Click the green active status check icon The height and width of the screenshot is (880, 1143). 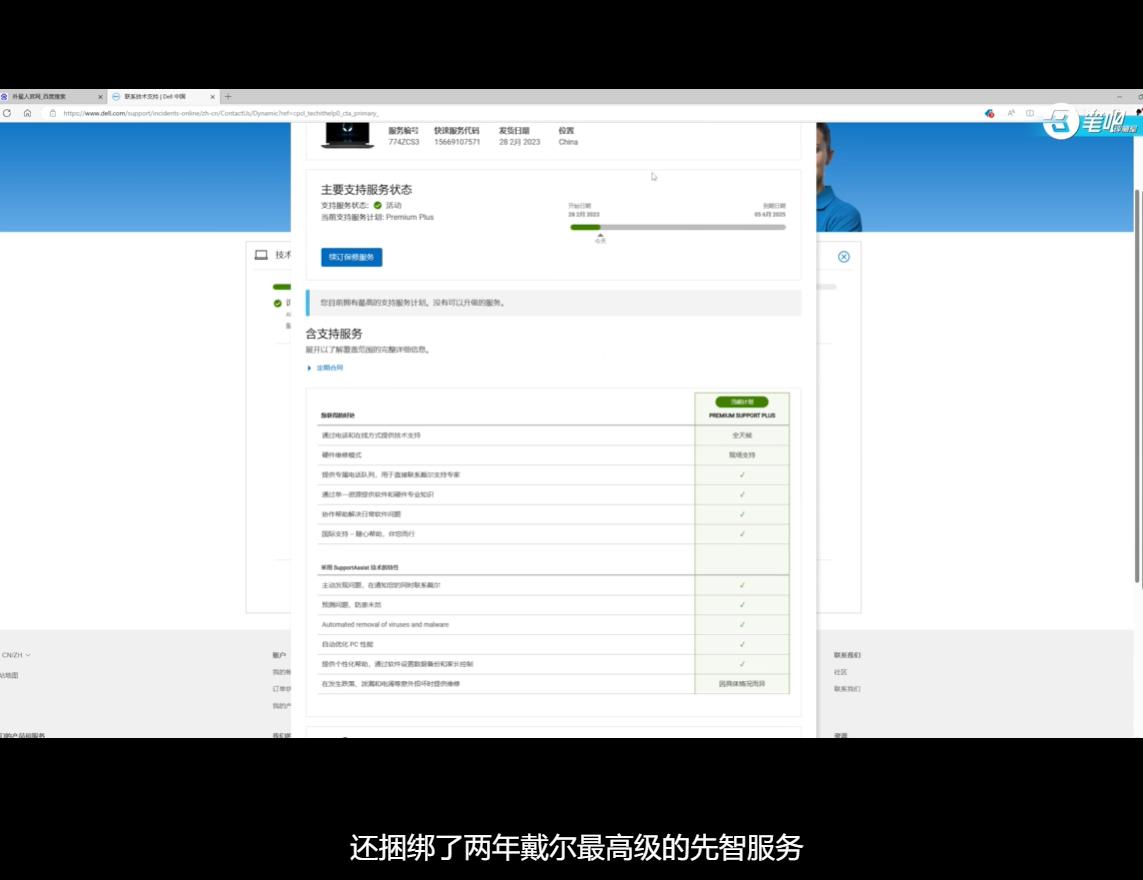378,206
